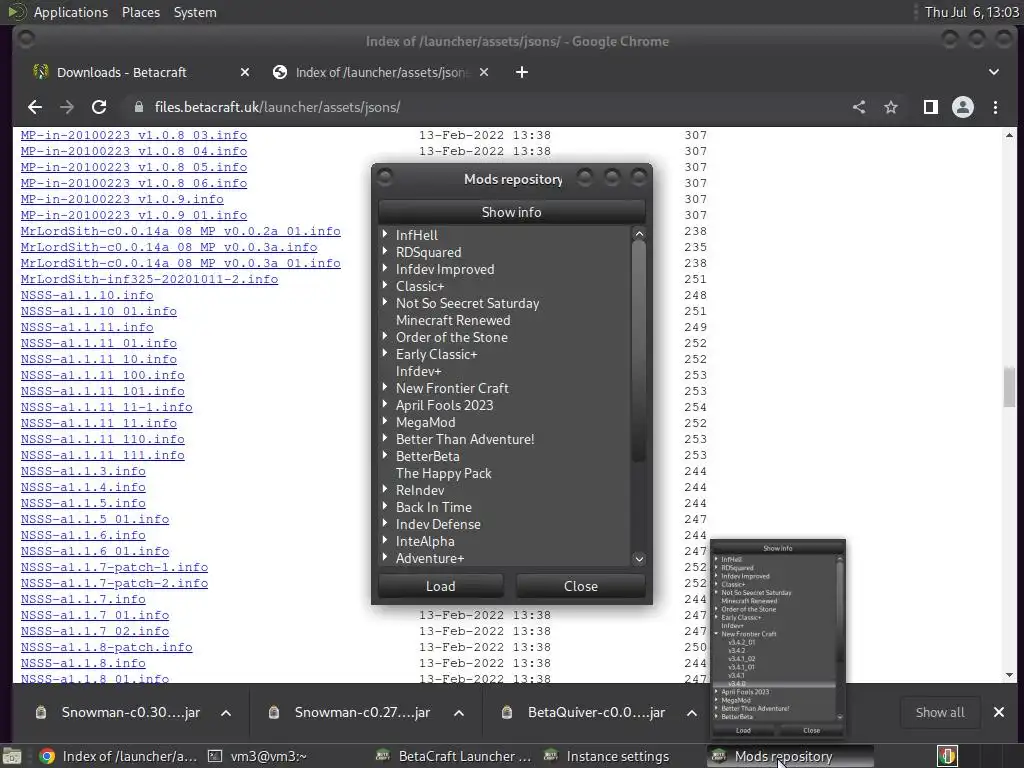
Task: Select Indev Defense mod
Action: pos(438,524)
